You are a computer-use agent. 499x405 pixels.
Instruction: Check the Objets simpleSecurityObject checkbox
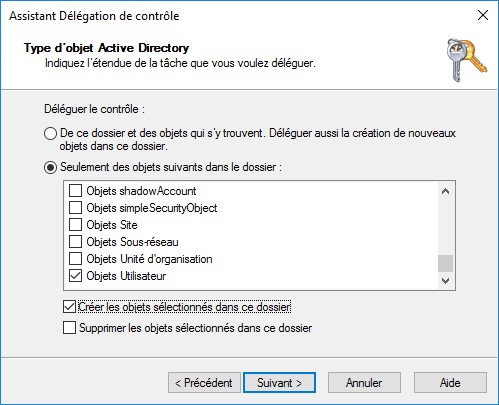(x=75, y=208)
